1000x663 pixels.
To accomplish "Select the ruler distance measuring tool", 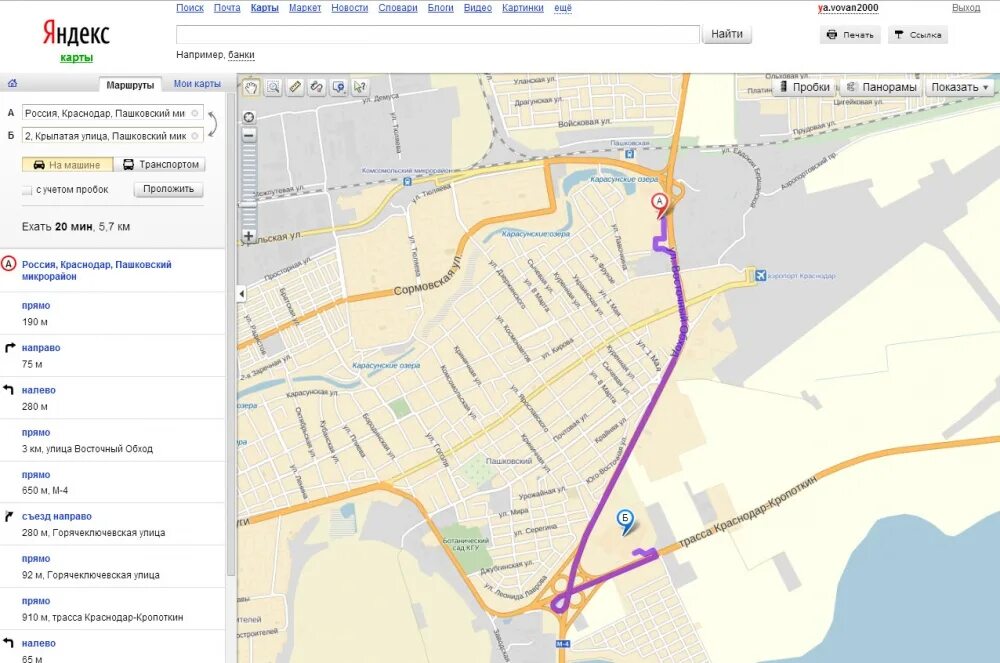I will (295, 87).
